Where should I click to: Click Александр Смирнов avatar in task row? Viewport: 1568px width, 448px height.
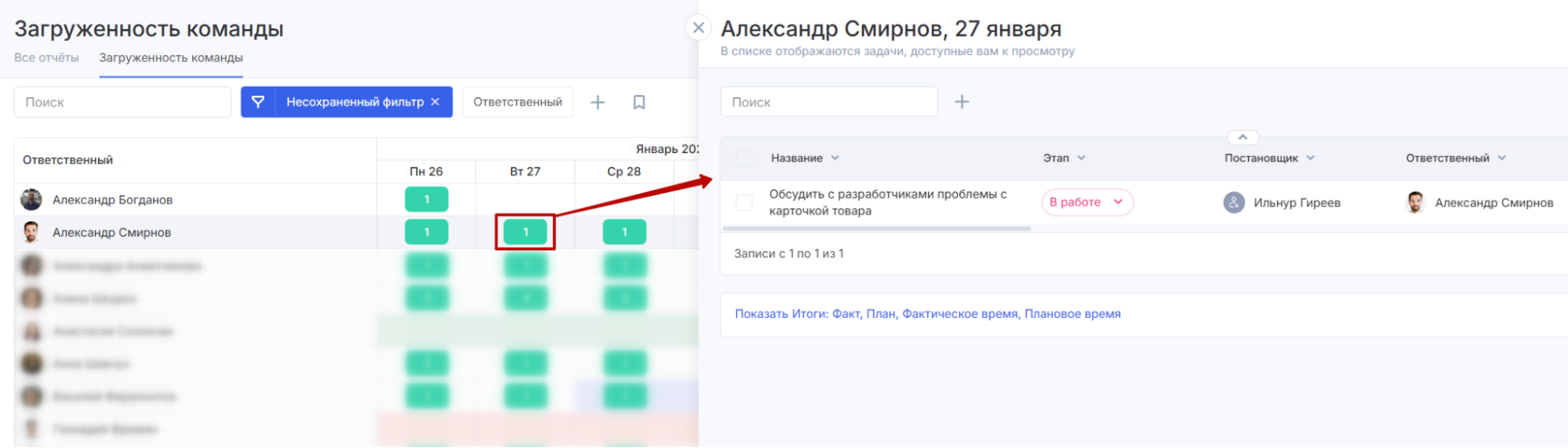pos(1415,202)
